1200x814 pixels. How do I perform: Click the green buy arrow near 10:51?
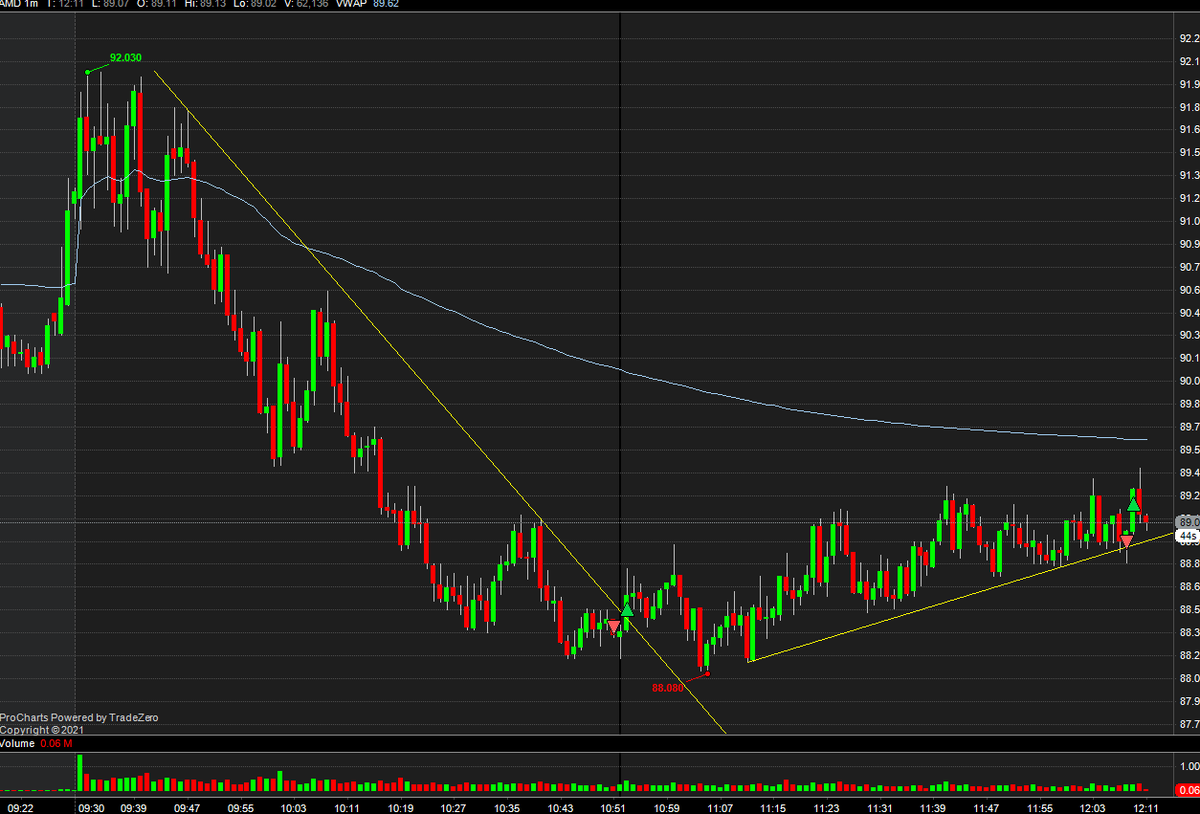coord(627,608)
